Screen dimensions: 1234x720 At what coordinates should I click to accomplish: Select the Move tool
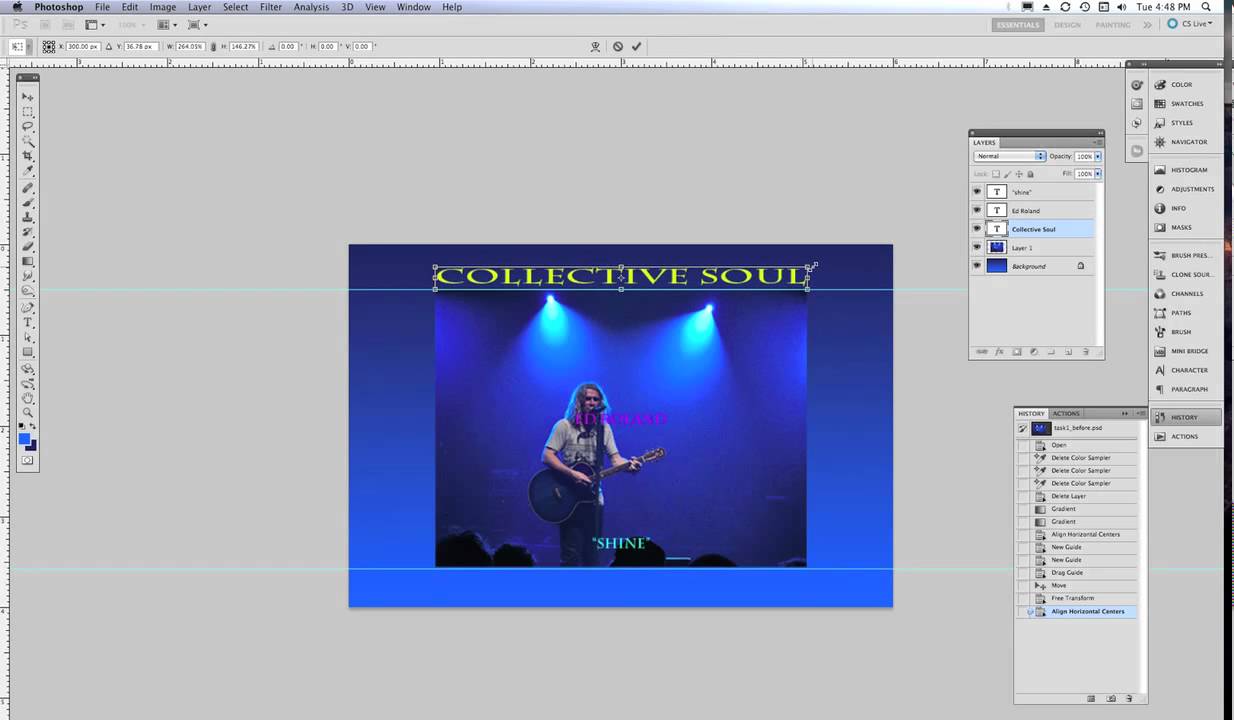[28, 97]
